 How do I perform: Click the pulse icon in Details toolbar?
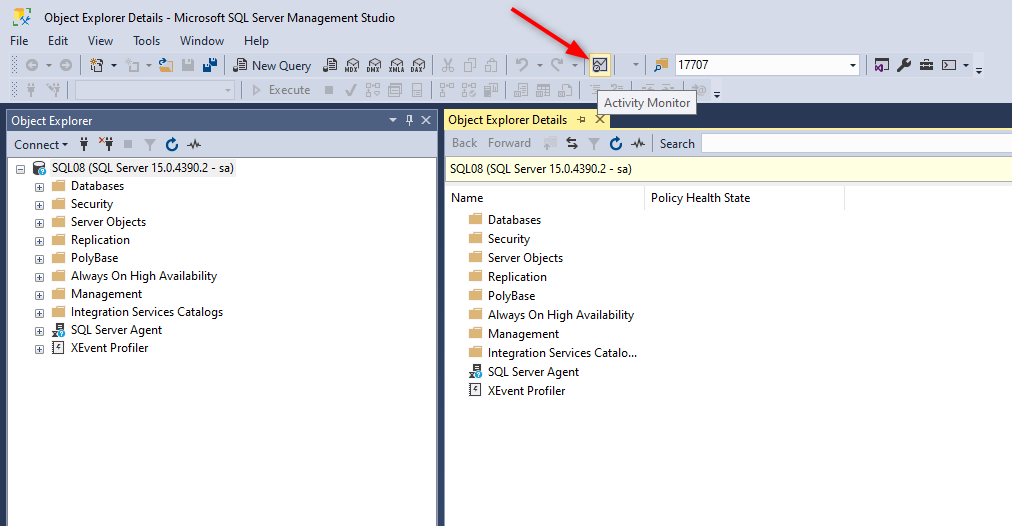(638, 143)
